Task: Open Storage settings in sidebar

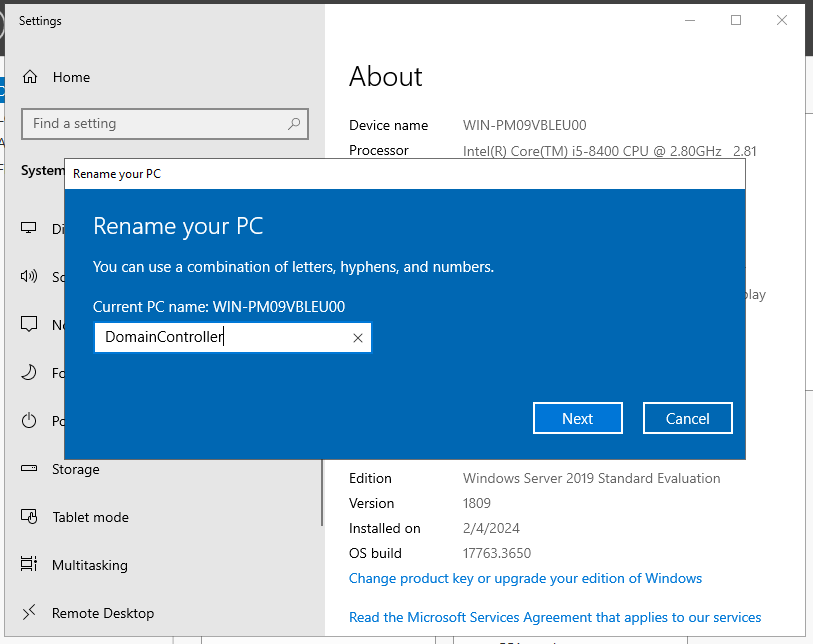Action: coord(76,469)
